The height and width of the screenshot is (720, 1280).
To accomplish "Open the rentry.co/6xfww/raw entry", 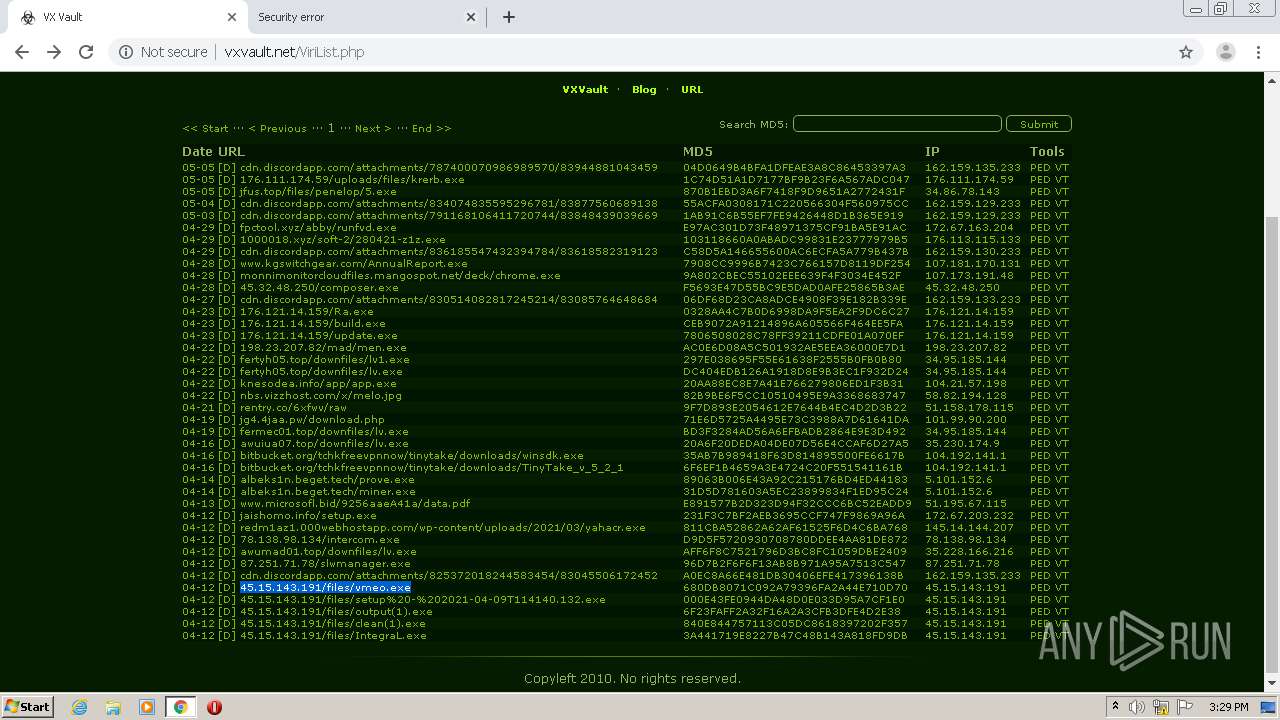I will click(293, 408).
